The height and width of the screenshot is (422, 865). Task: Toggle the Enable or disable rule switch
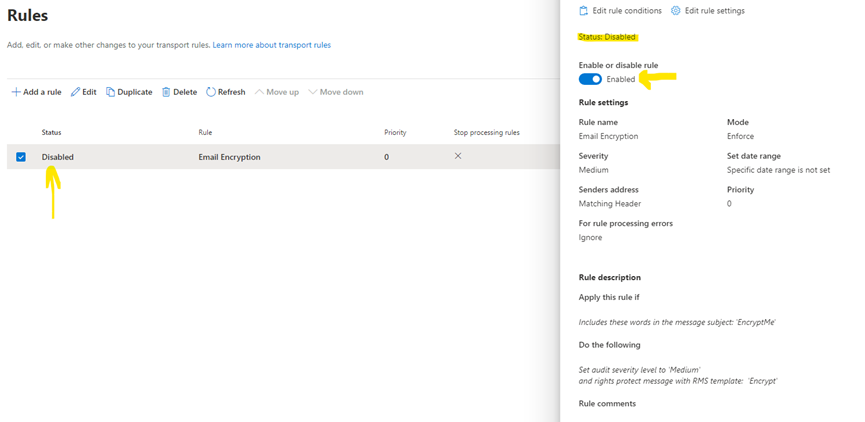tap(590, 79)
